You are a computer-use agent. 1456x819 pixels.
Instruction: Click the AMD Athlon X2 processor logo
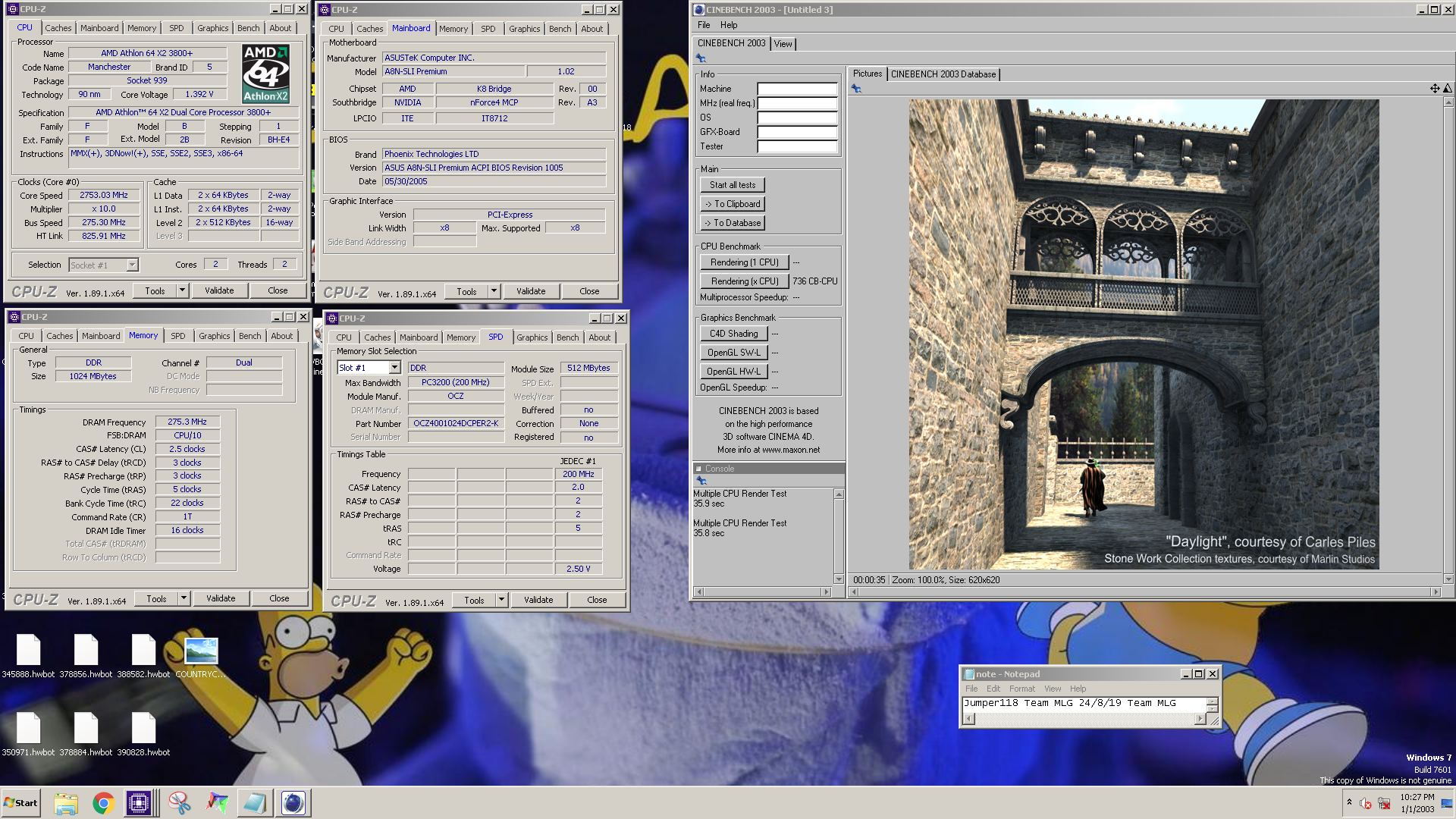click(x=265, y=74)
